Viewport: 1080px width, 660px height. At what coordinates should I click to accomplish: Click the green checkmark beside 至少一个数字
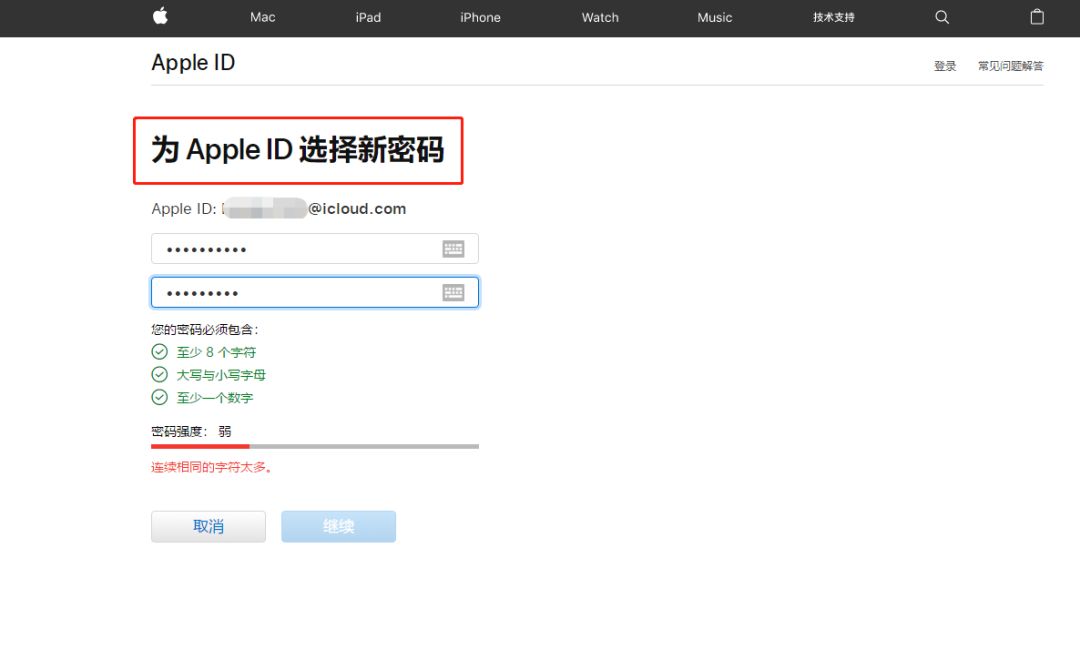pyautogui.click(x=160, y=397)
